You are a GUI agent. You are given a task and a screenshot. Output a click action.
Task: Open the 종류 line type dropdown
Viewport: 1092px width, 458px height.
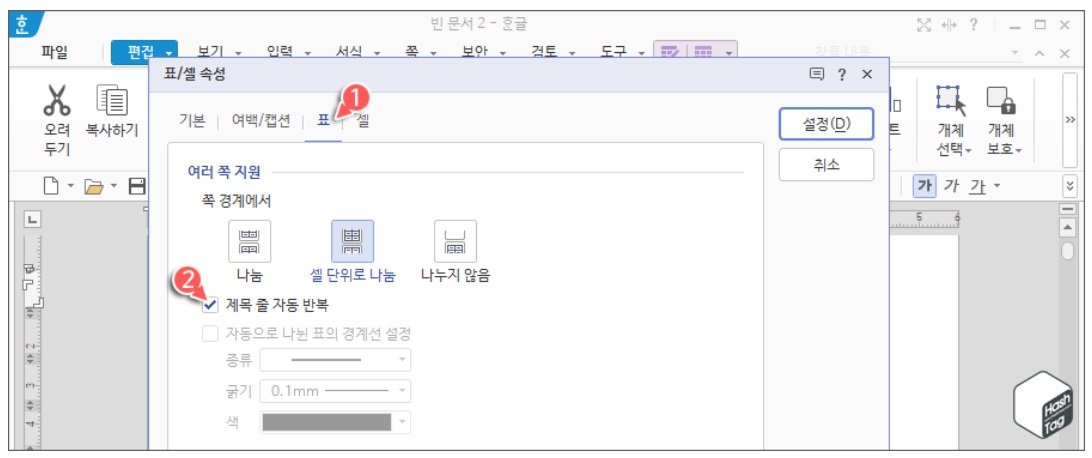335,360
